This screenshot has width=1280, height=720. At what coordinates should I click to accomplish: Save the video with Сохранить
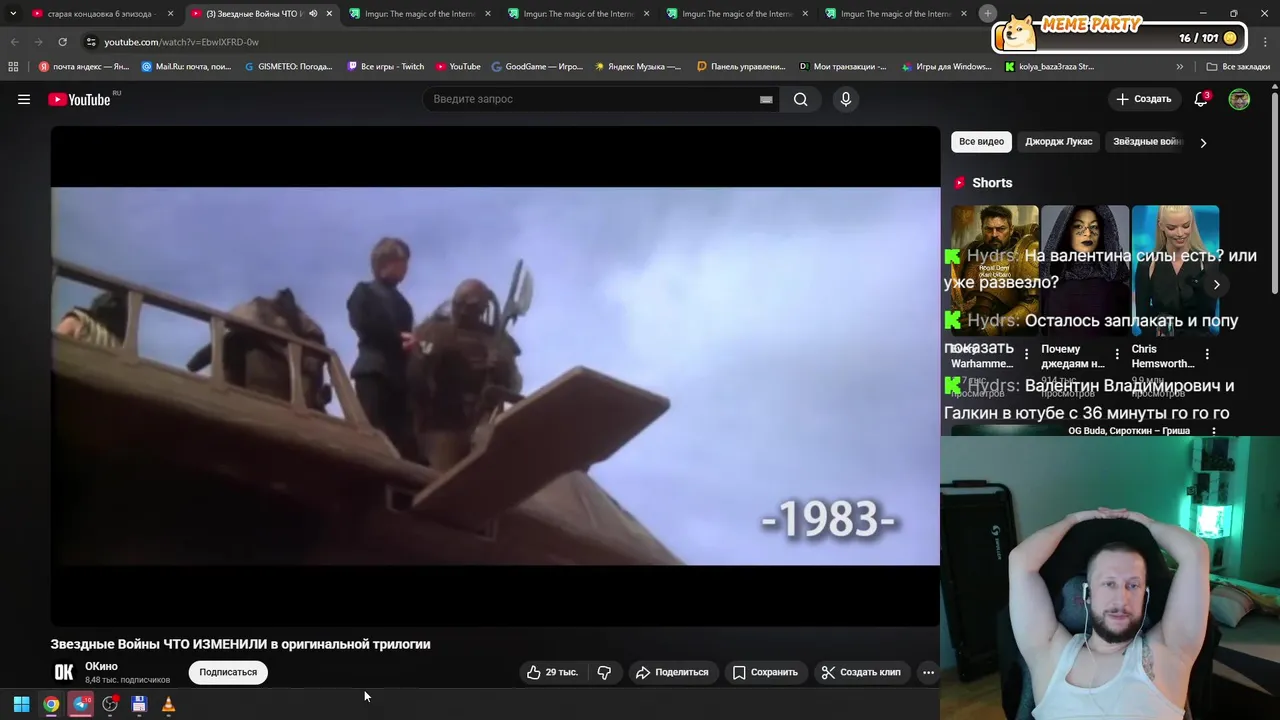765,672
